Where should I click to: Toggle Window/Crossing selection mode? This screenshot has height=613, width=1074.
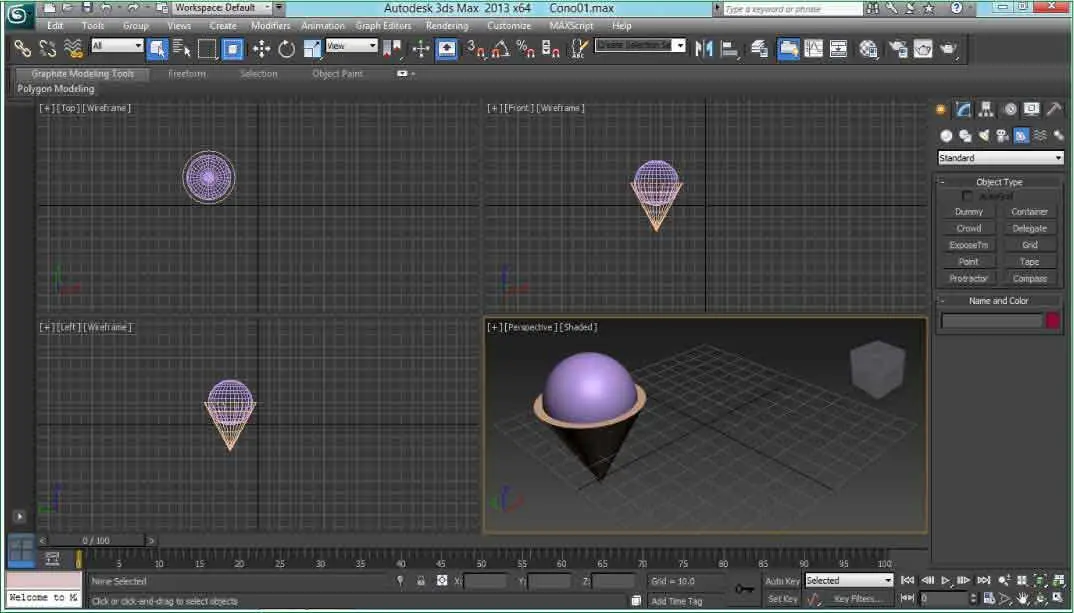232,49
